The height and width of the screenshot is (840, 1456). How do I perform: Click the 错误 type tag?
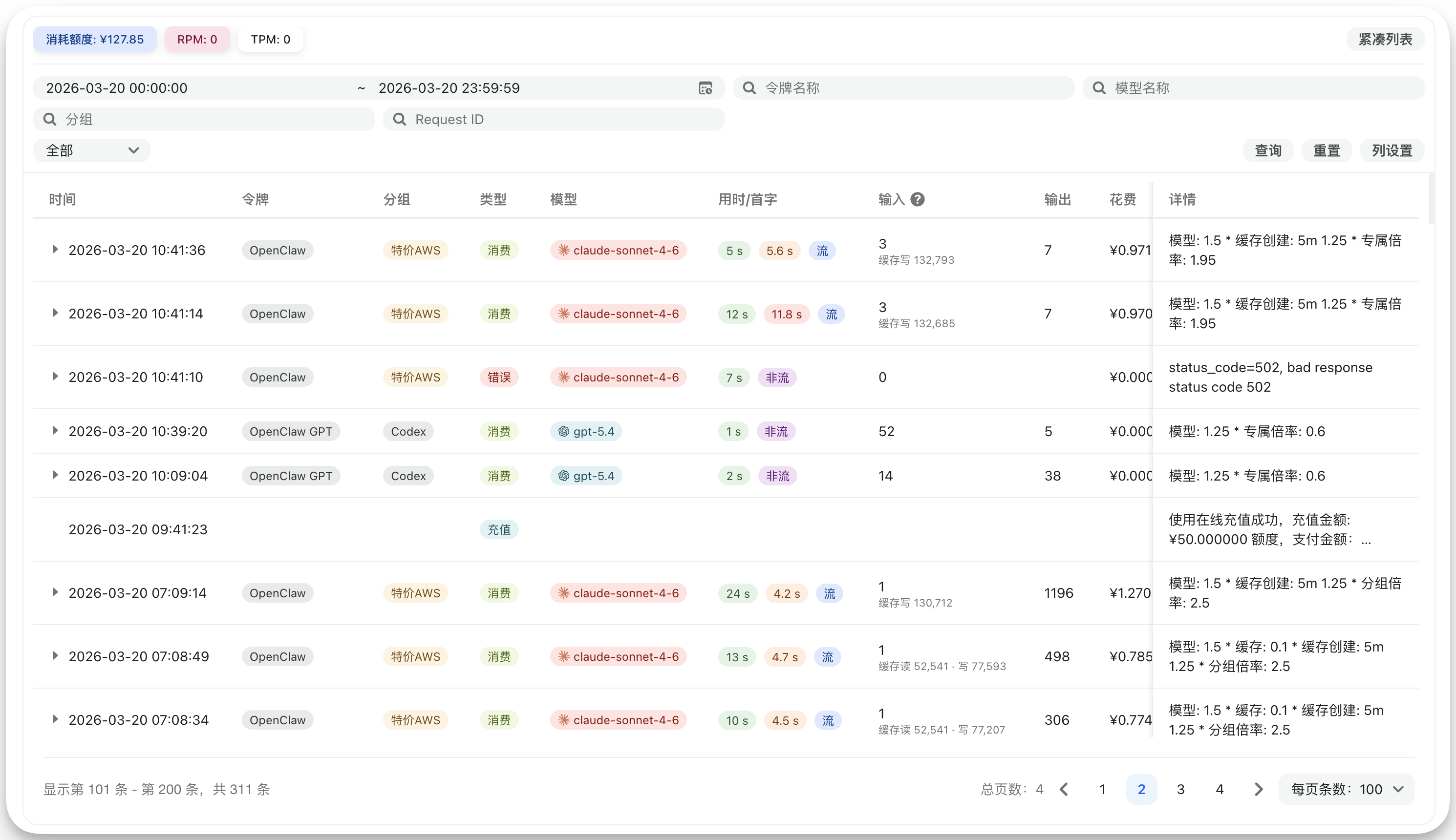499,378
